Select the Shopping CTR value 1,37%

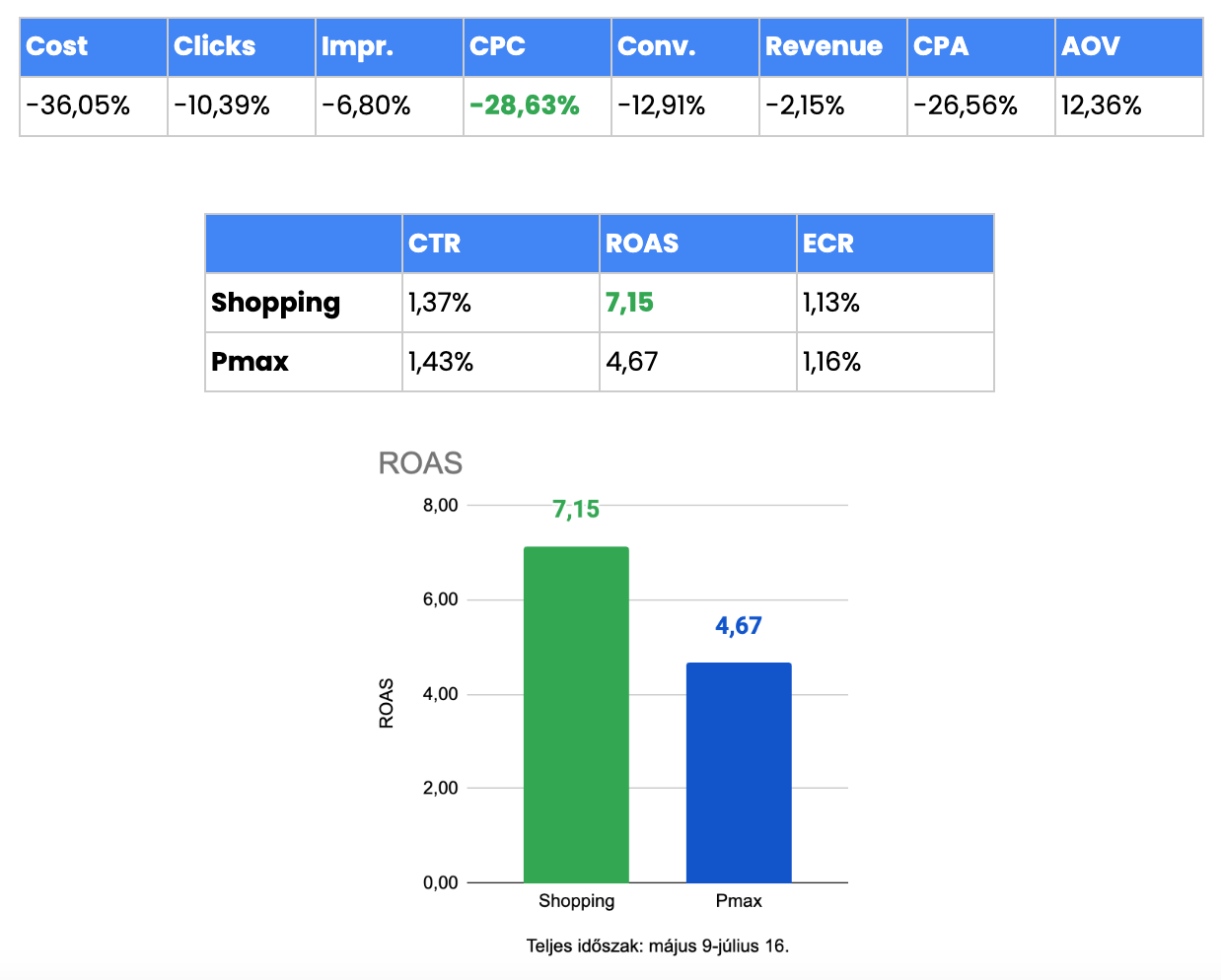(440, 303)
